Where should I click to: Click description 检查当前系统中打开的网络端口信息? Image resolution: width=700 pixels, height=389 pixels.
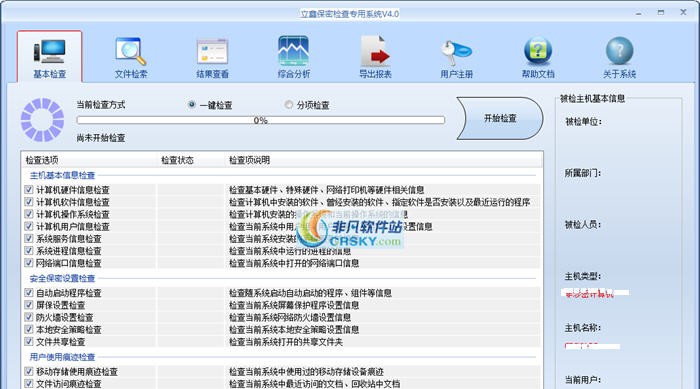294,263
